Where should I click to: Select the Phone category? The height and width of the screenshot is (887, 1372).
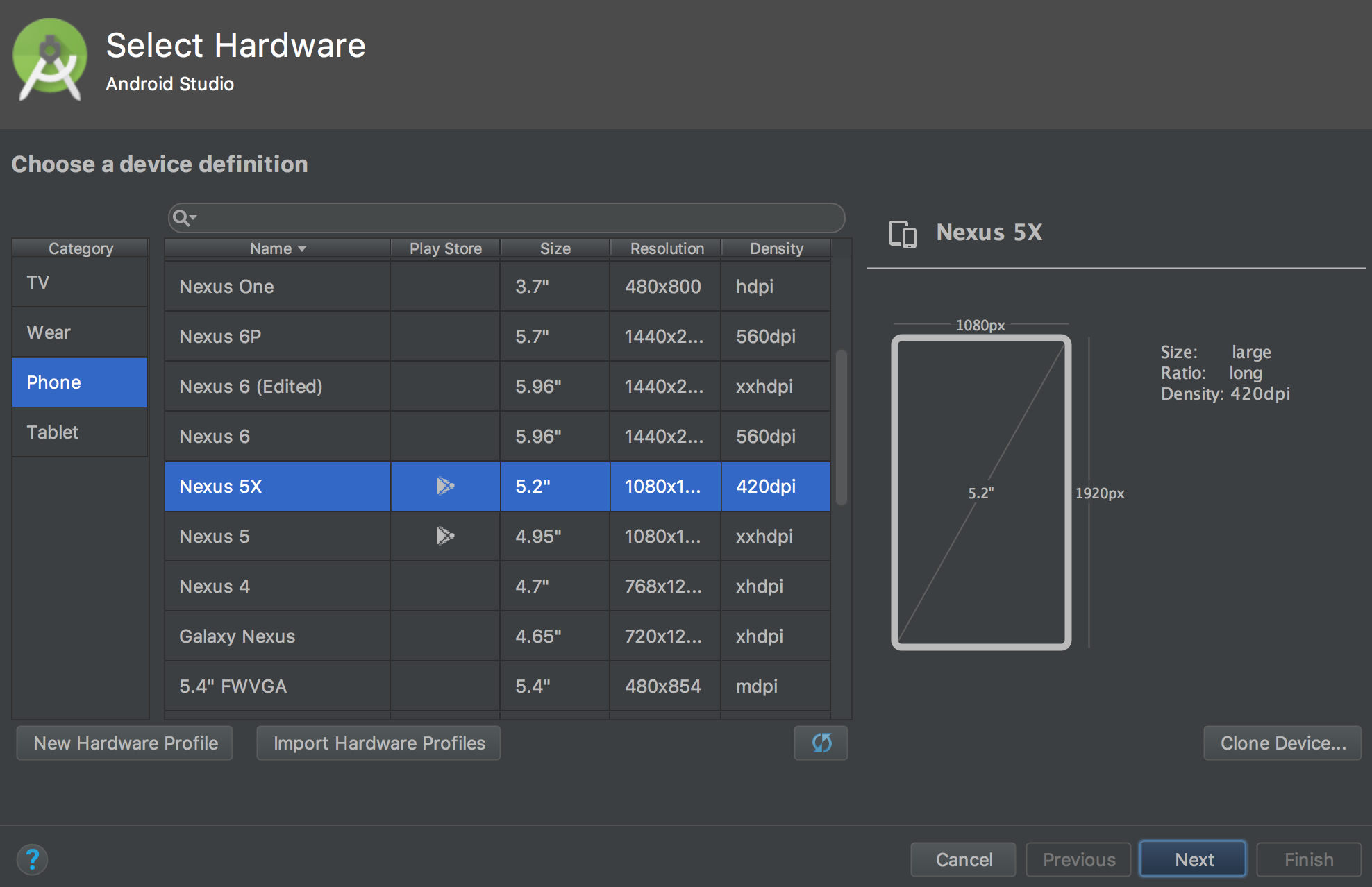[x=80, y=382]
